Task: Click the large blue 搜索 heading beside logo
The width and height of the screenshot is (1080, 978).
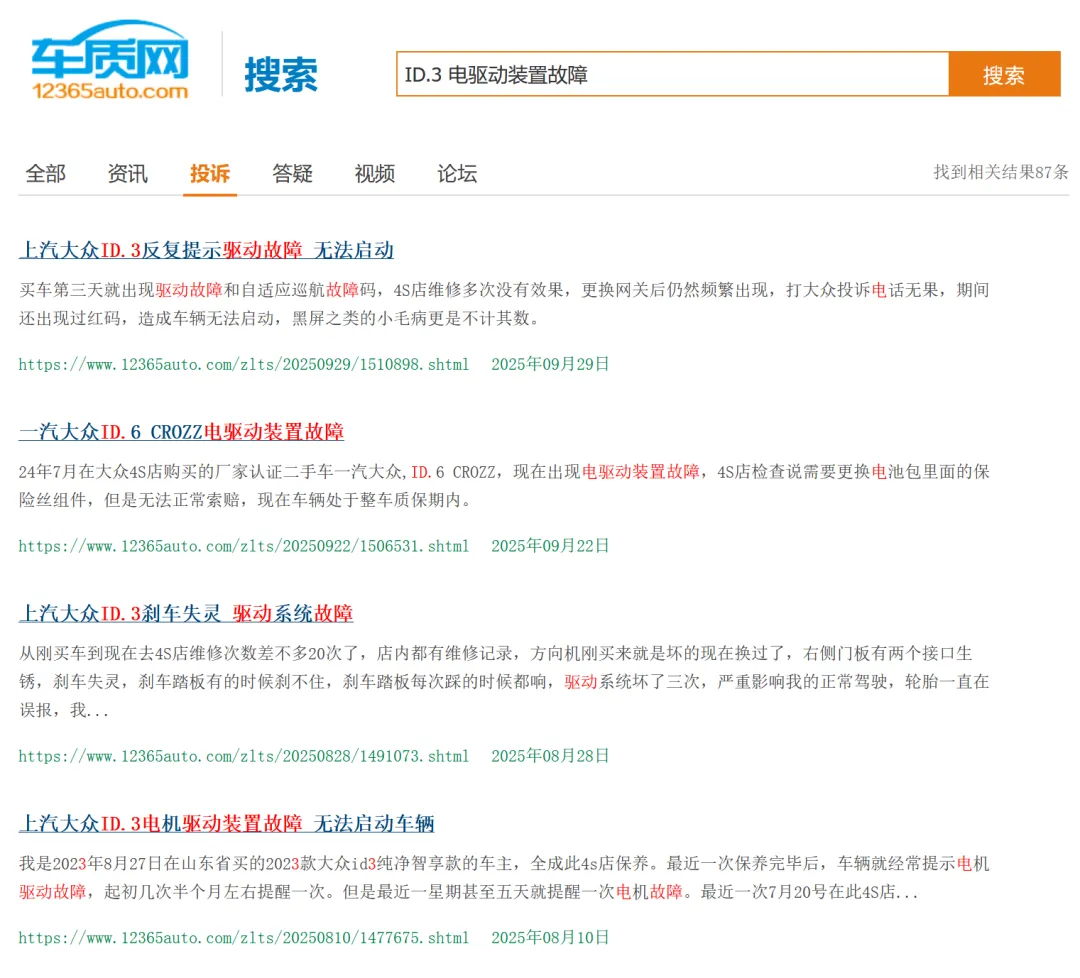Action: coord(281,74)
